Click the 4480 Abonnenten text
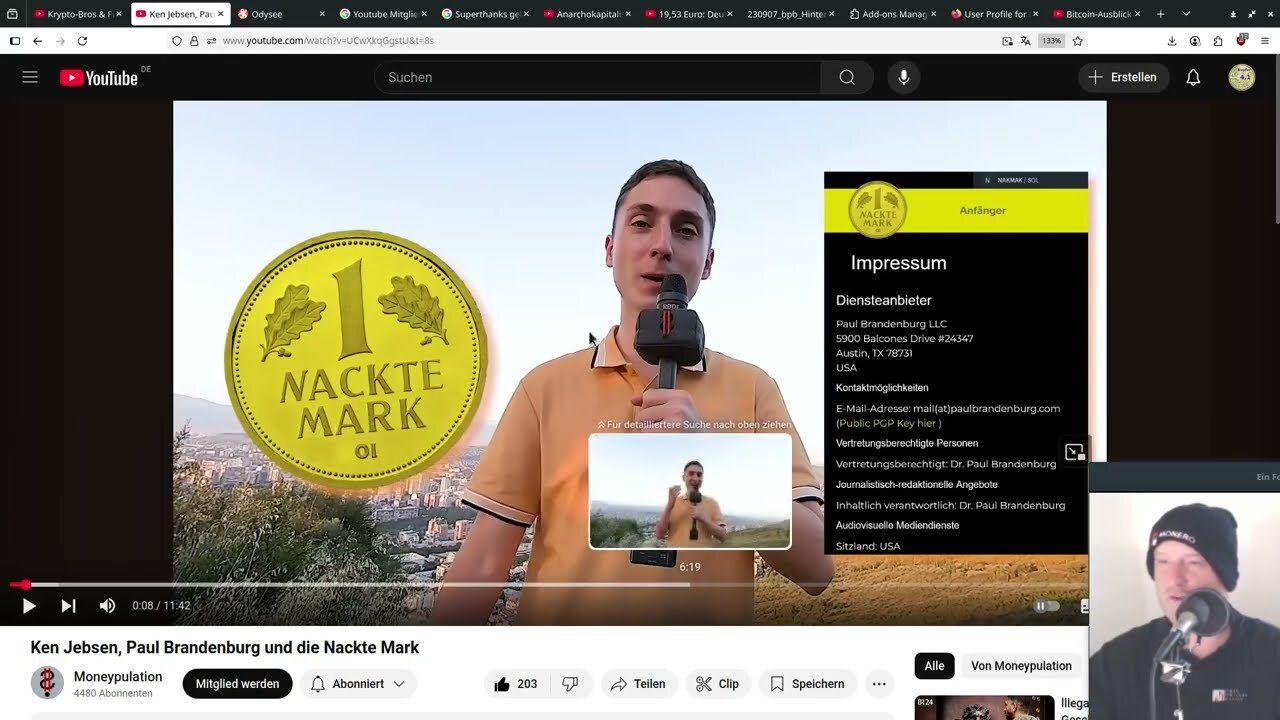Image resolution: width=1280 pixels, height=720 pixels. pyautogui.click(x=113, y=693)
